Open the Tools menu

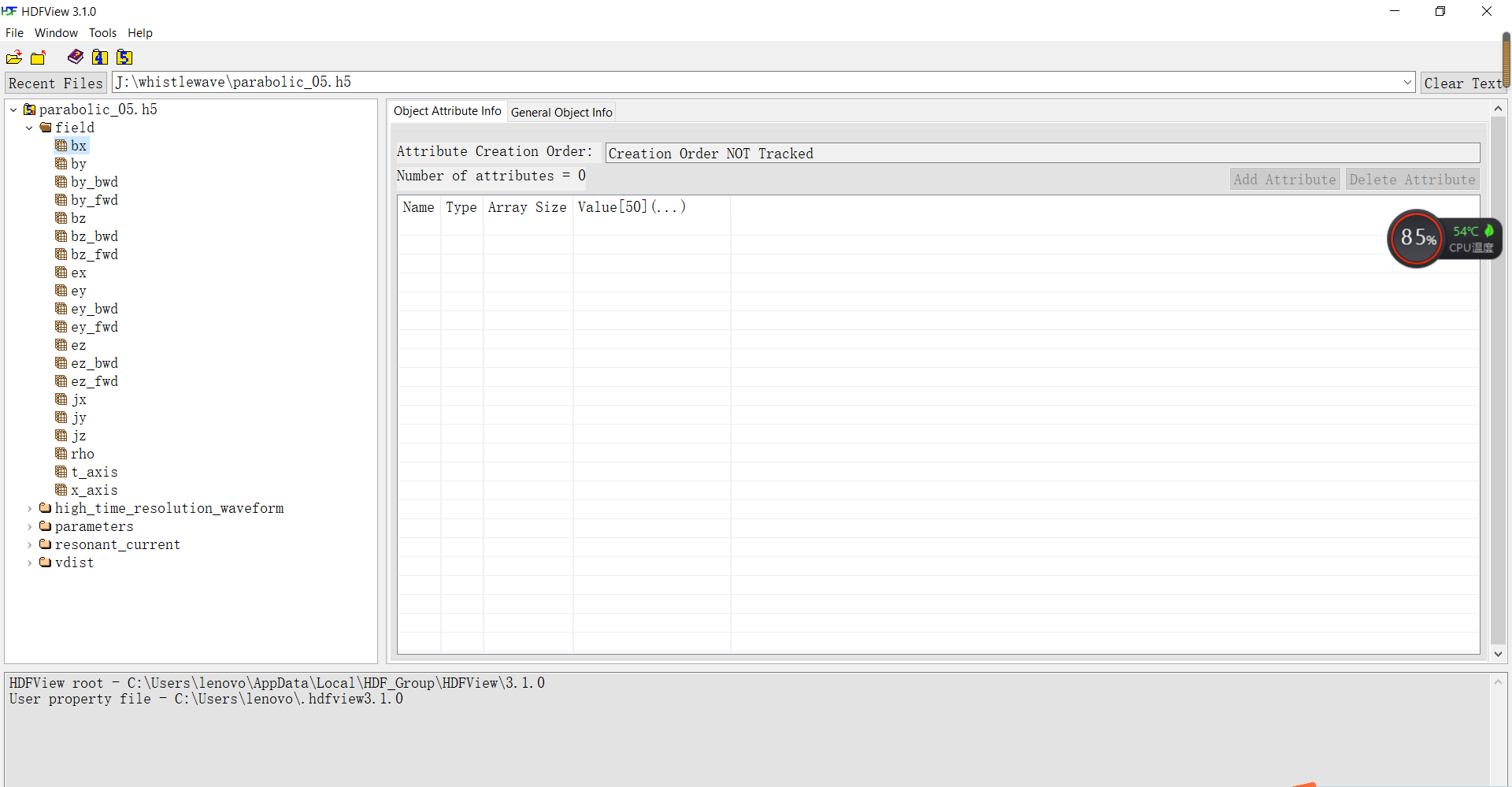tap(102, 32)
